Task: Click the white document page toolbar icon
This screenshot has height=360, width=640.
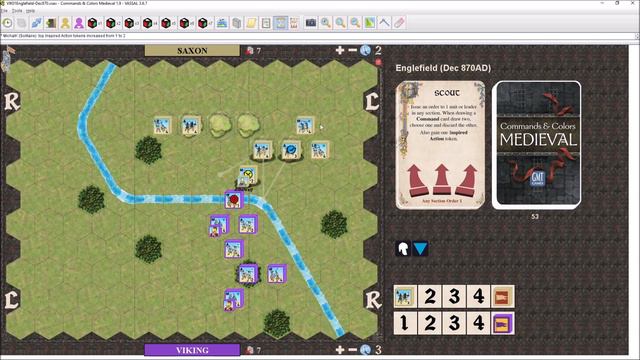Action: (266, 23)
